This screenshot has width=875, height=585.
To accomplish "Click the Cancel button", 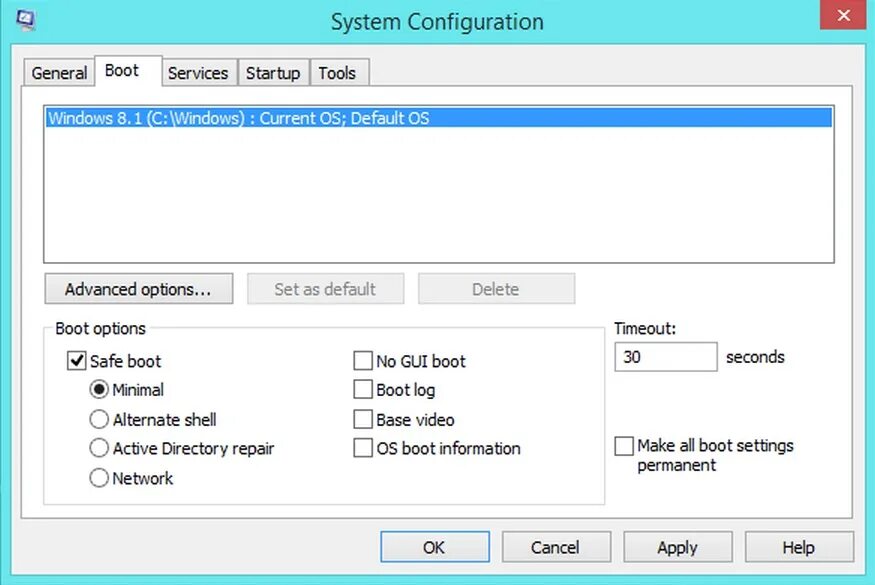I will click(556, 547).
